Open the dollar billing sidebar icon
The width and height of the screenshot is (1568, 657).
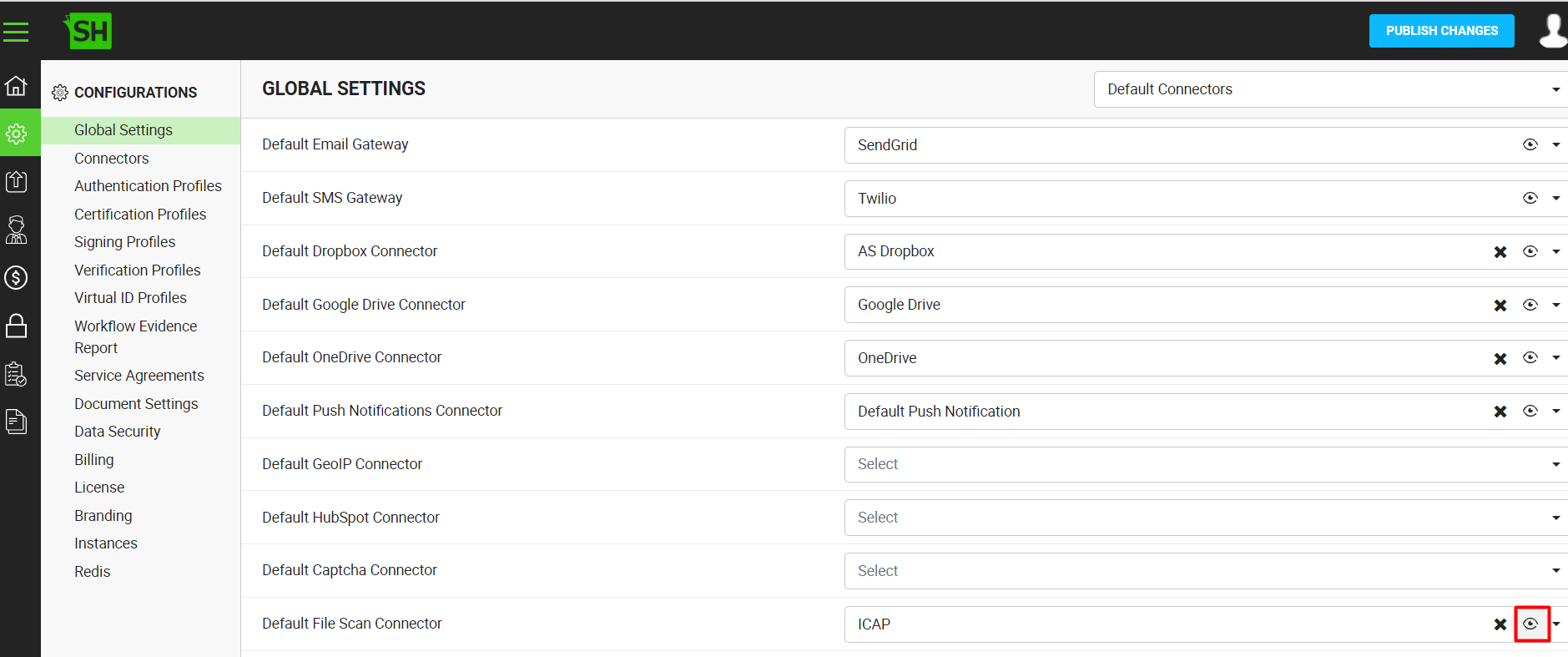click(16, 277)
